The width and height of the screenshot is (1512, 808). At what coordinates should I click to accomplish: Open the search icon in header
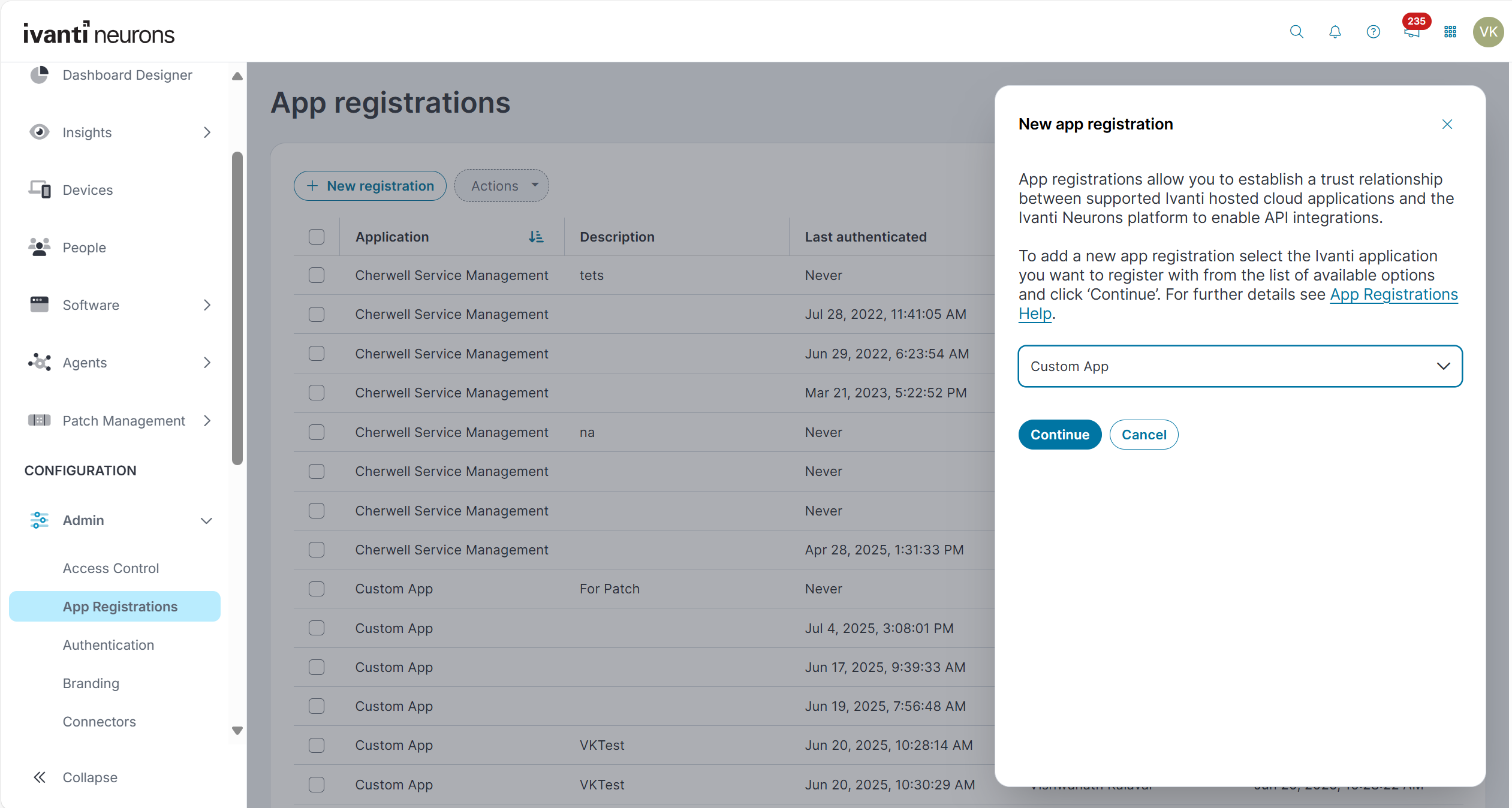tap(1296, 32)
